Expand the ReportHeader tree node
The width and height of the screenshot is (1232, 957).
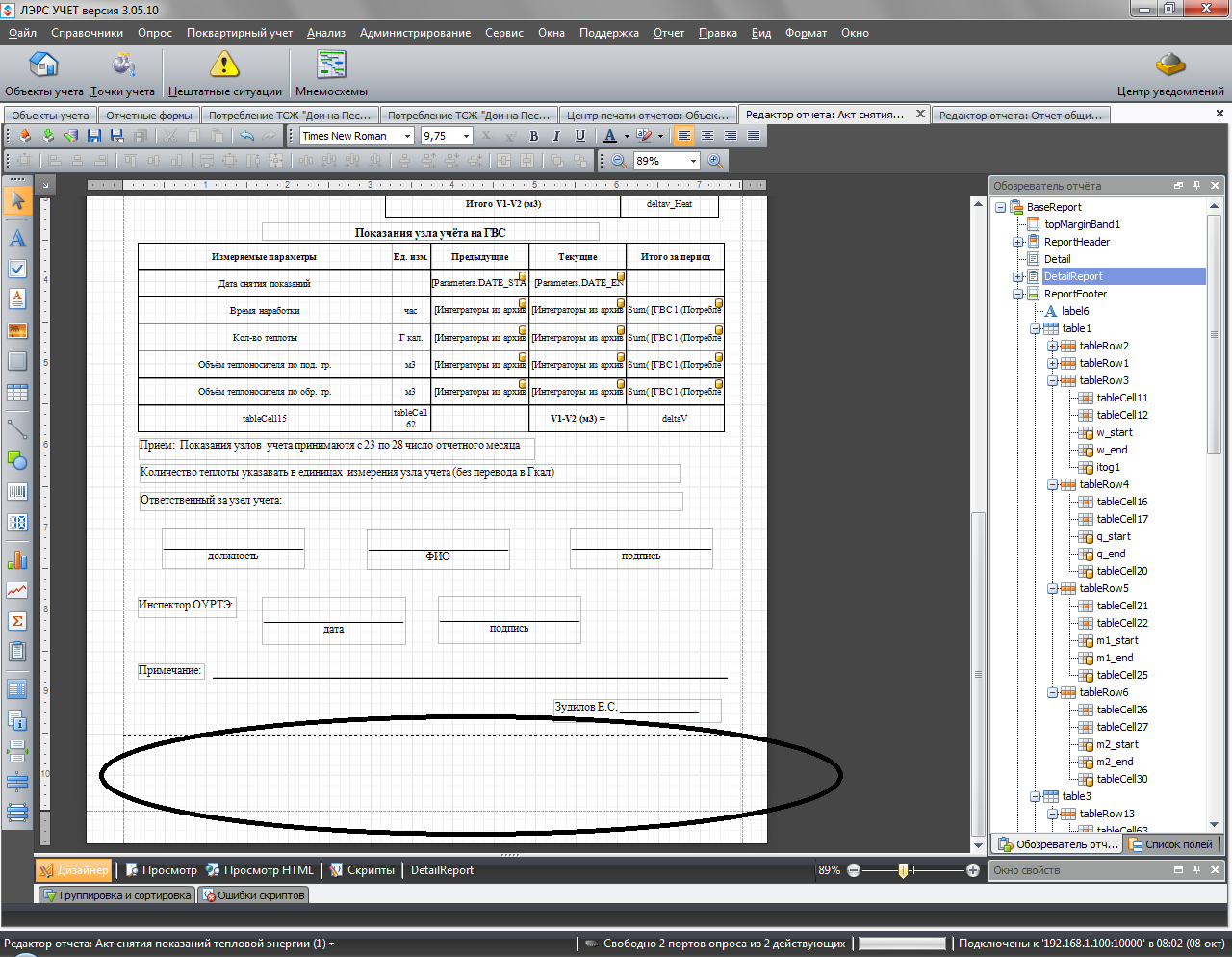point(1017,242)
